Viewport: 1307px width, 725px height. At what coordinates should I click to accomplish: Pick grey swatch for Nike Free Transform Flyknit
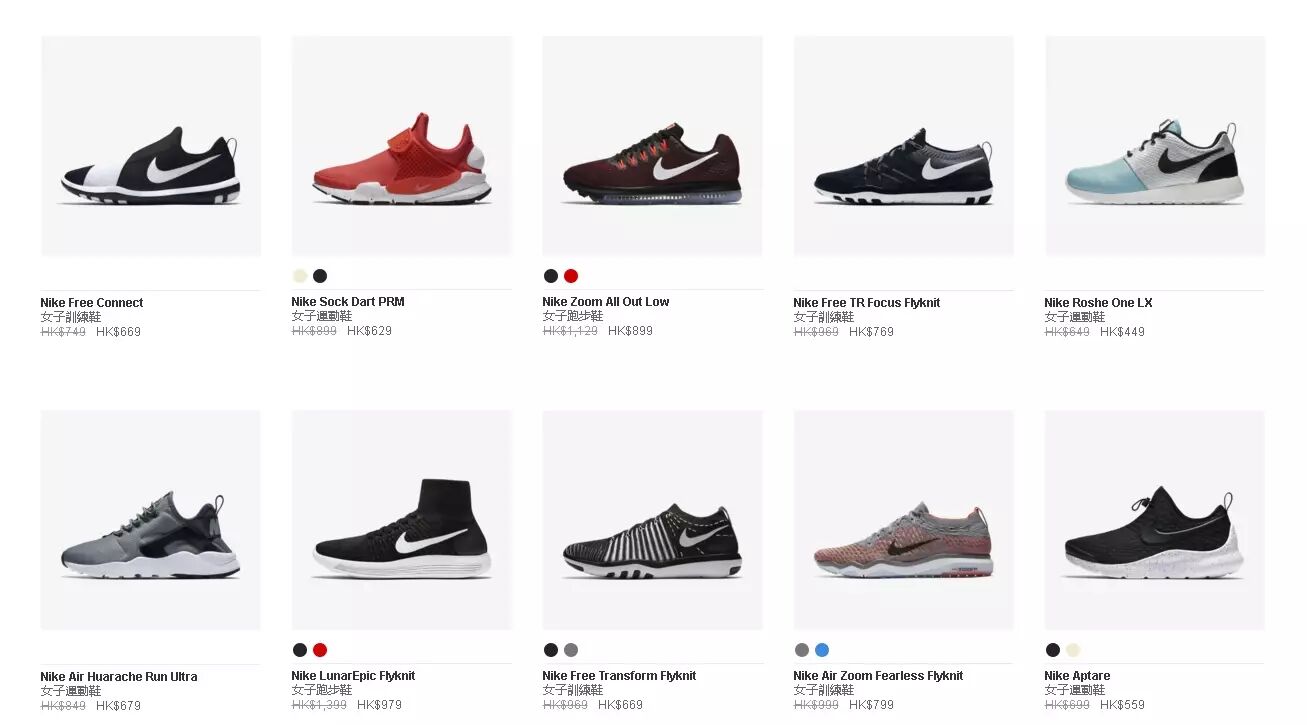571,650
